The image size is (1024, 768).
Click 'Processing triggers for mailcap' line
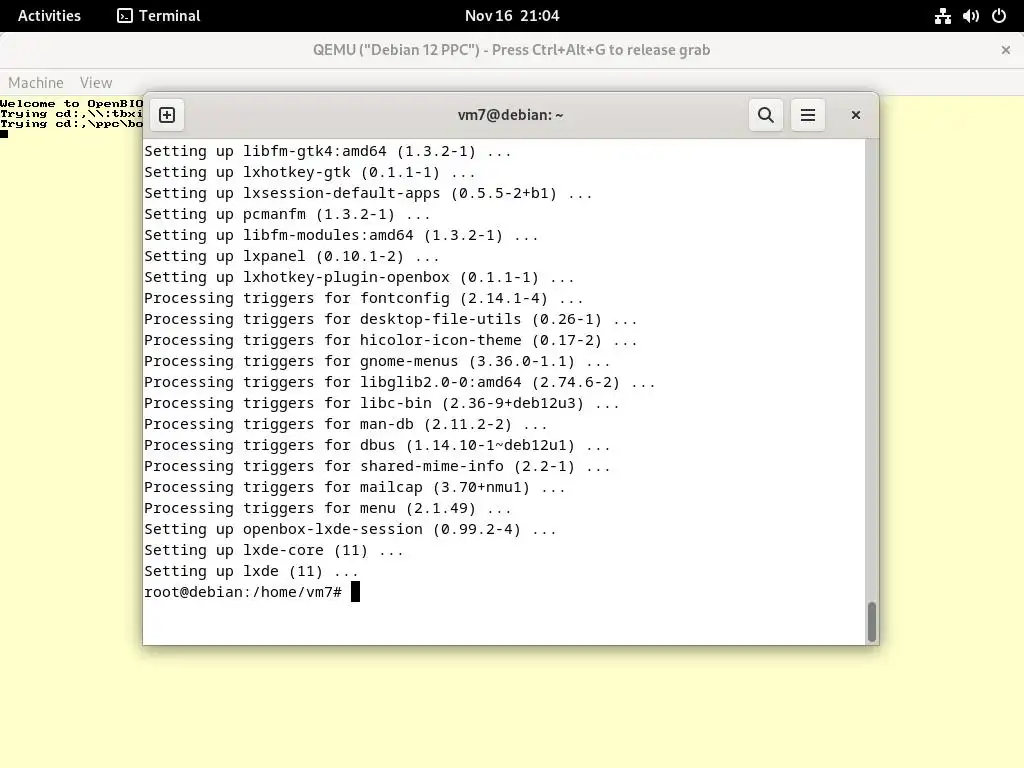355,488
